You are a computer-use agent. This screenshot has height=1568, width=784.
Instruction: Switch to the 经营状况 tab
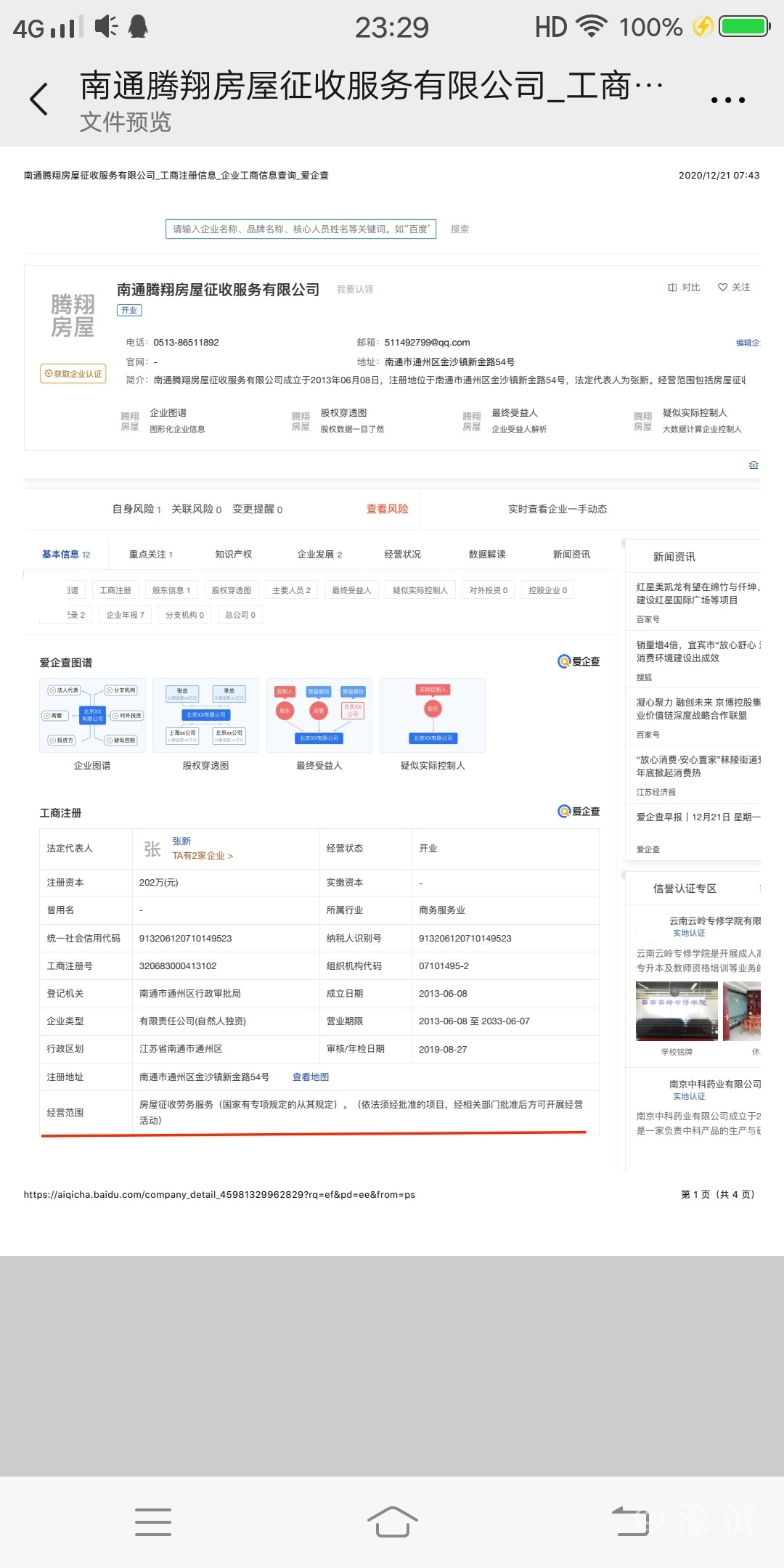402,555
